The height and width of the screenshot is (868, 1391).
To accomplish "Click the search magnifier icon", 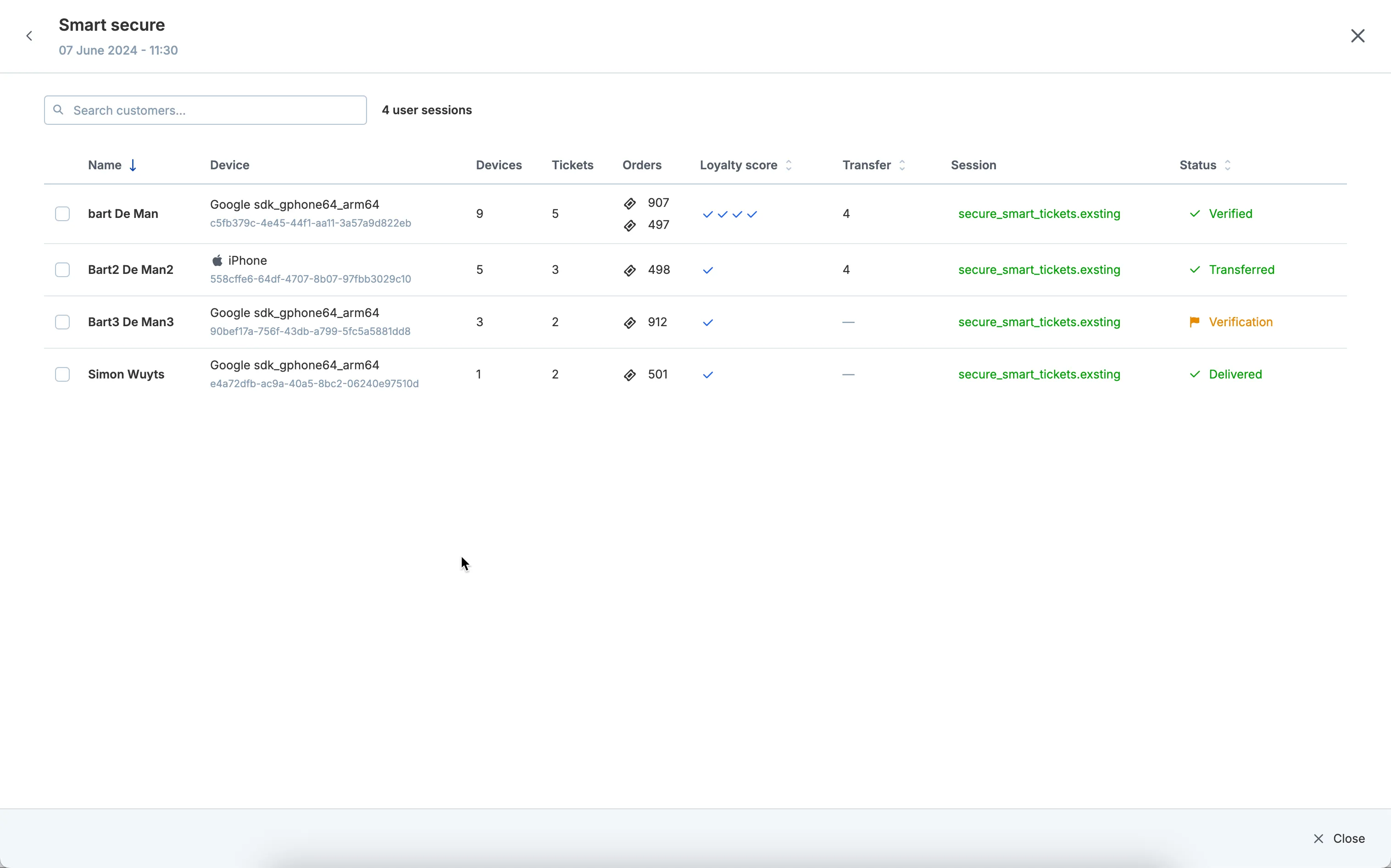I will (58, 110).
